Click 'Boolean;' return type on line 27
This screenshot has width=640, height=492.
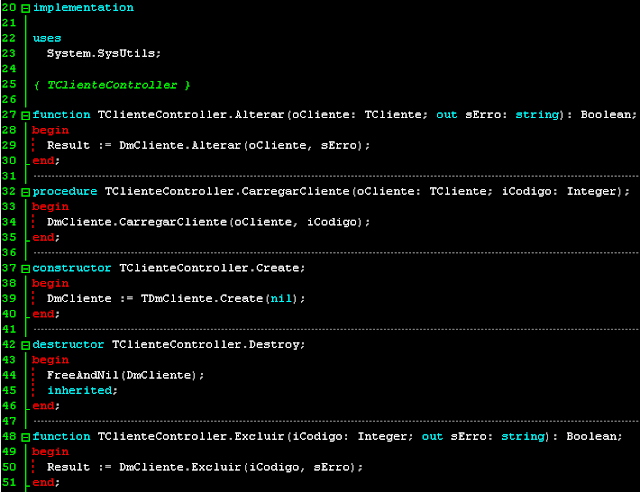609,115
